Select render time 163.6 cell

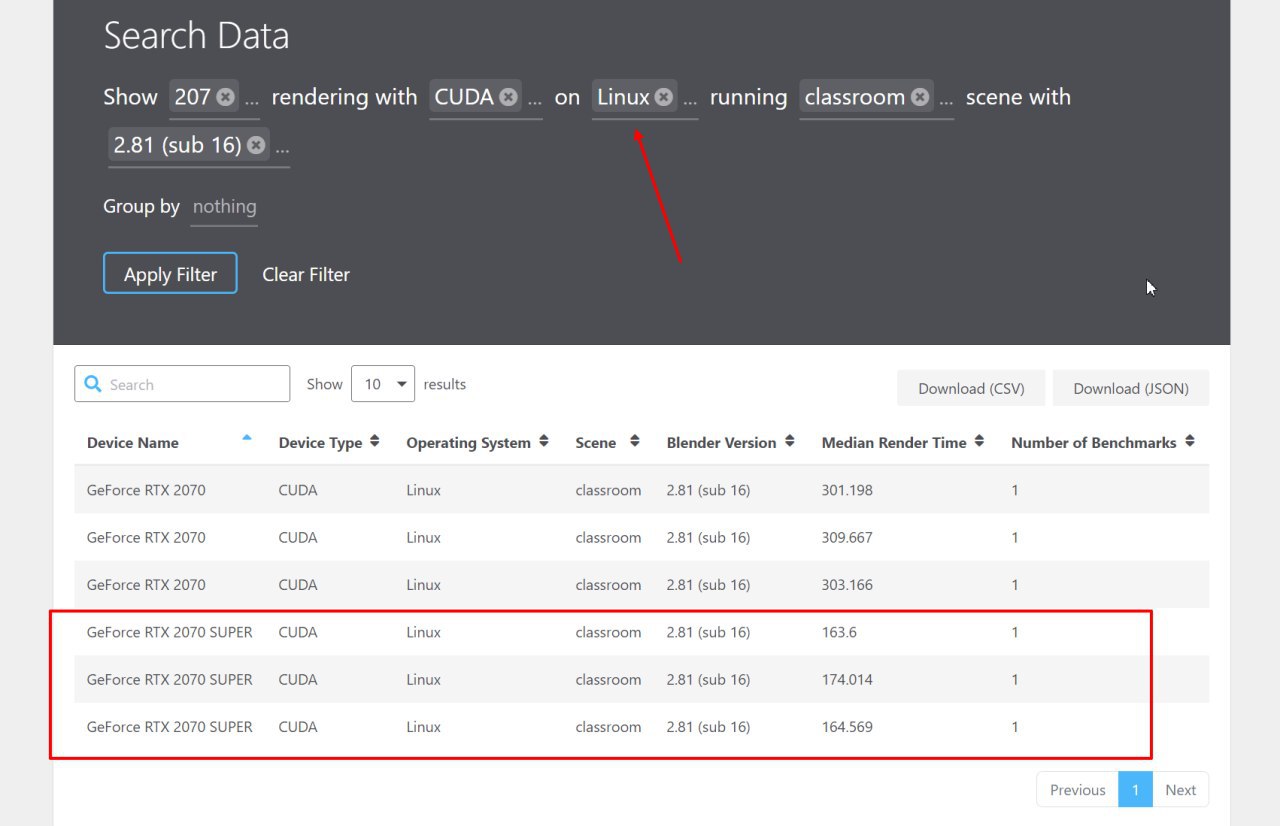point(839,632)
